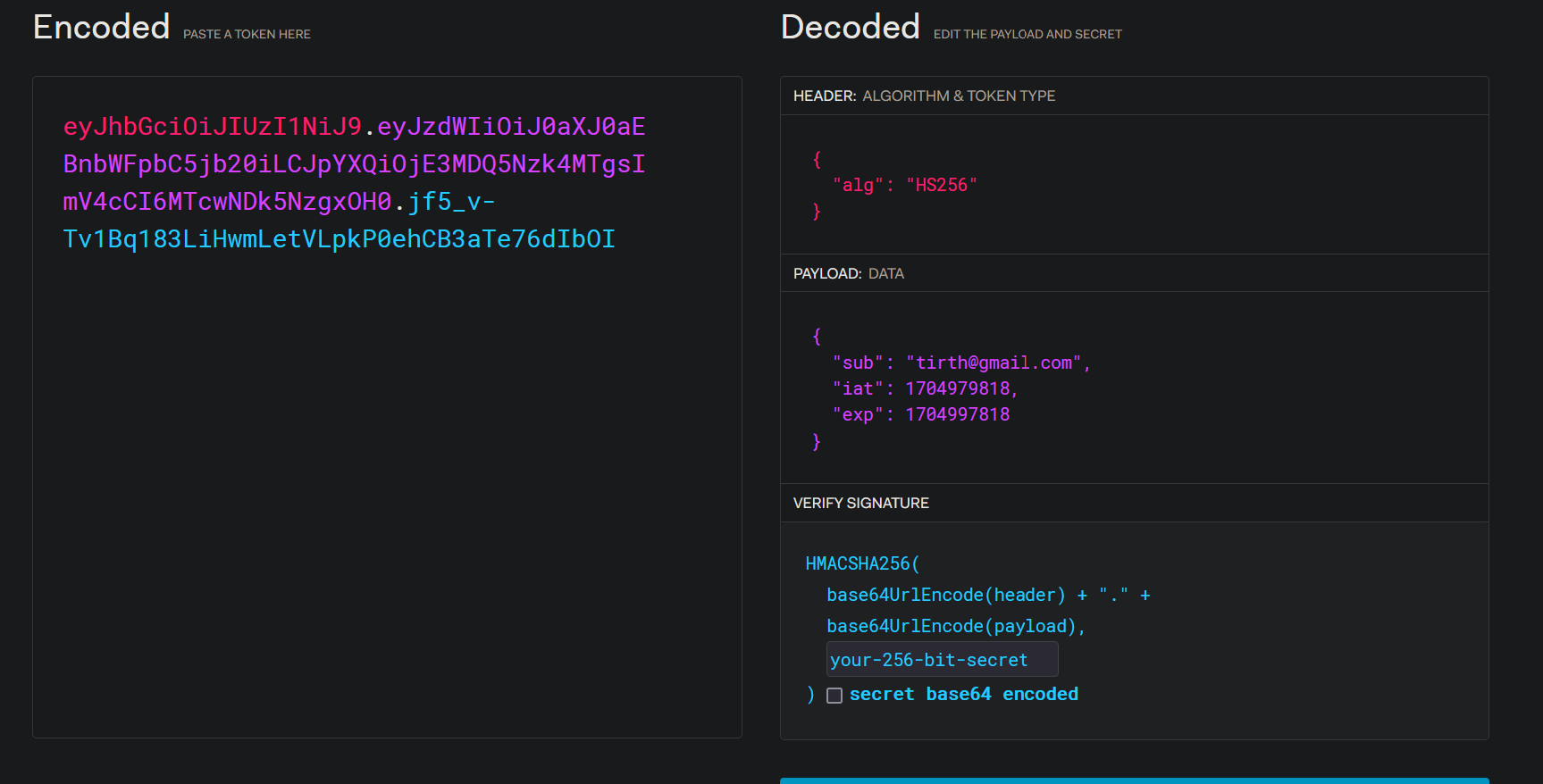Viewport: 1543px width, 784px height.
Task: Click the token line mV4cCI6MTcwNDk5NzgxOH0.jf5_v-
Action: [279, 202]
